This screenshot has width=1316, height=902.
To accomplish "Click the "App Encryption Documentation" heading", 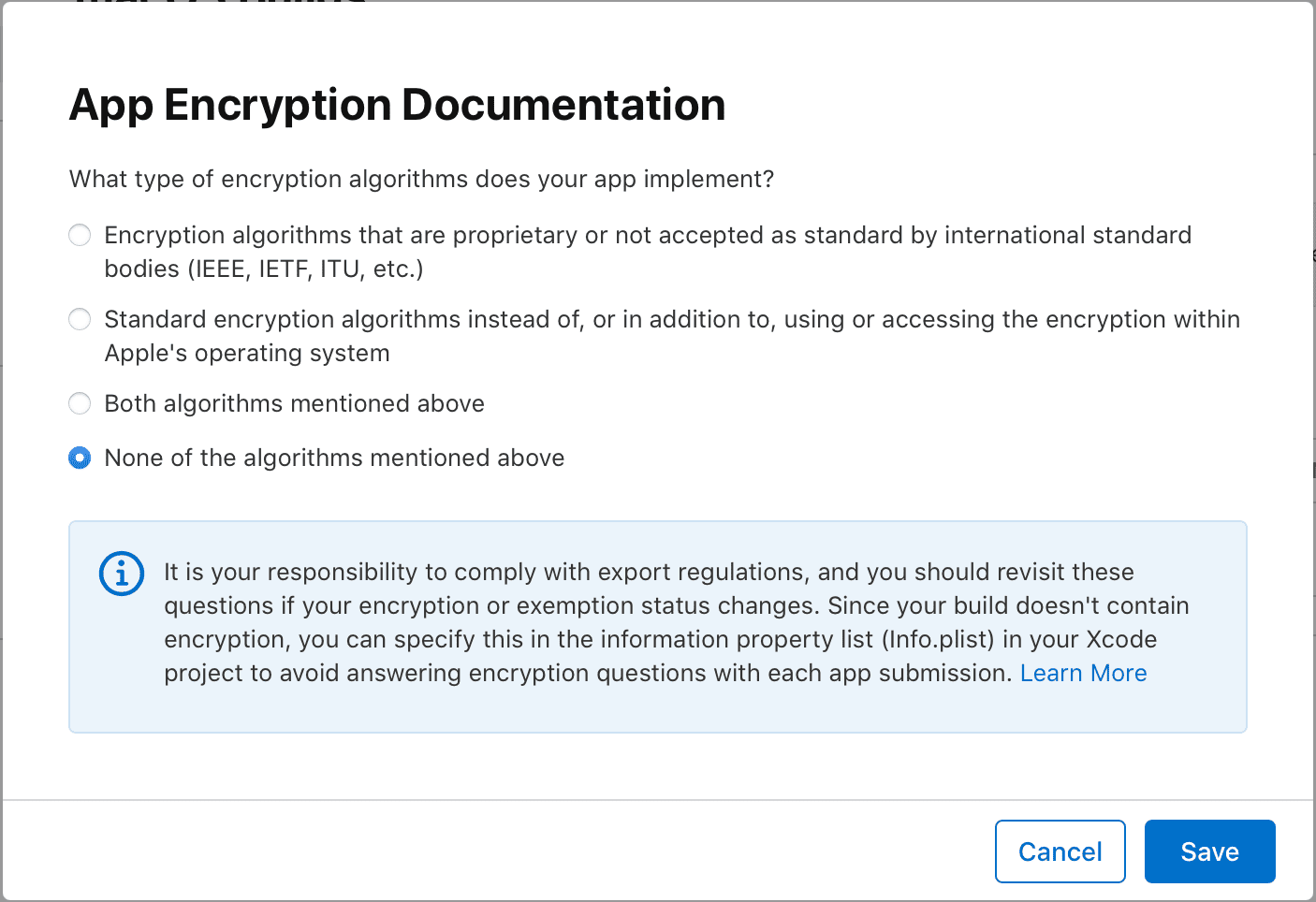I will [397, 105].
